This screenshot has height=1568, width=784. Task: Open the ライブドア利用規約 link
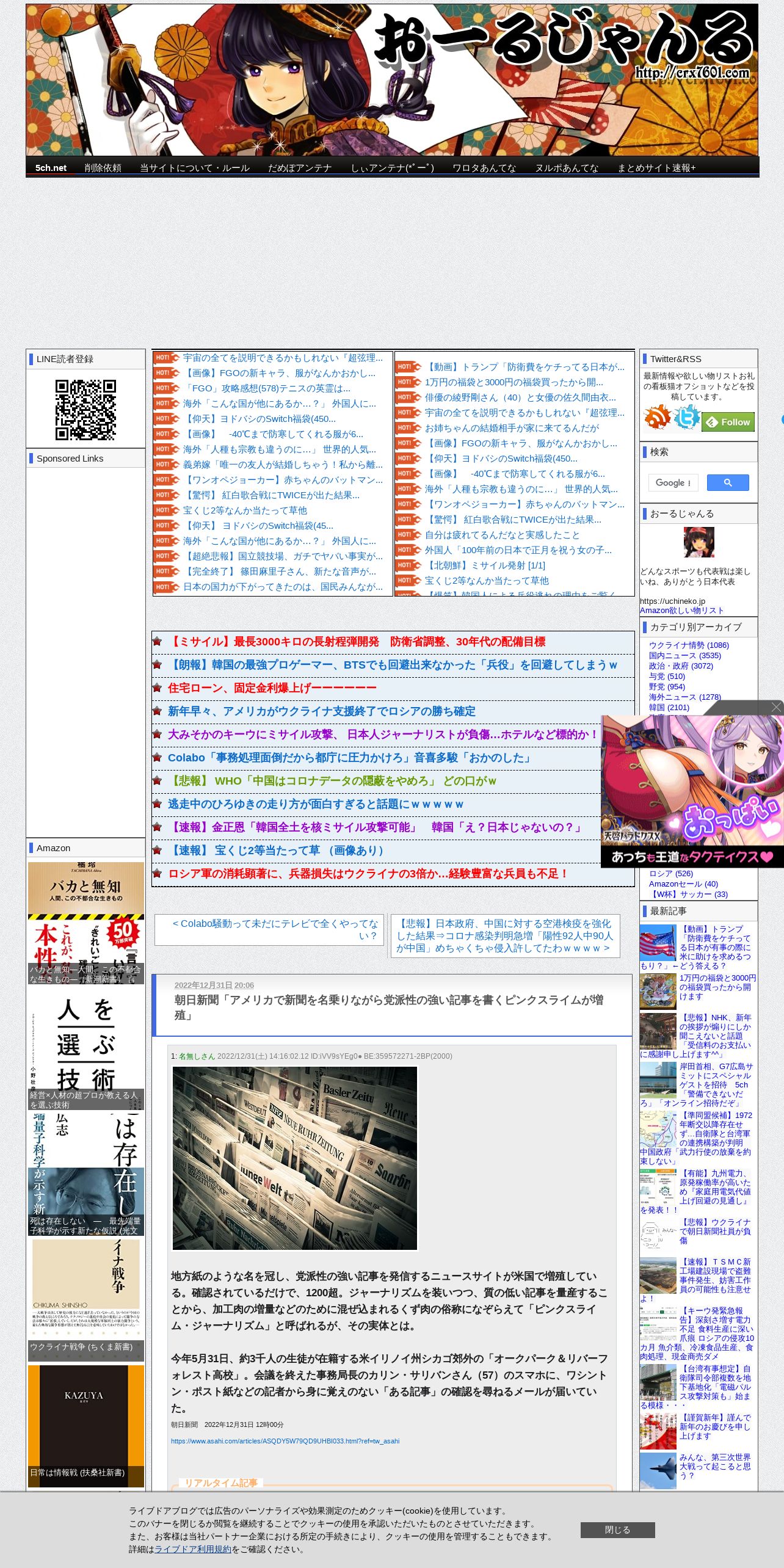pos(193,1549)
